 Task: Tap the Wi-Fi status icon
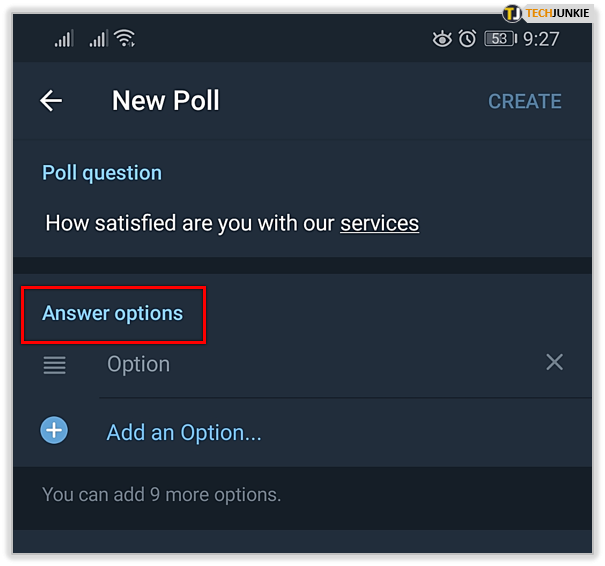click(125, 39)
